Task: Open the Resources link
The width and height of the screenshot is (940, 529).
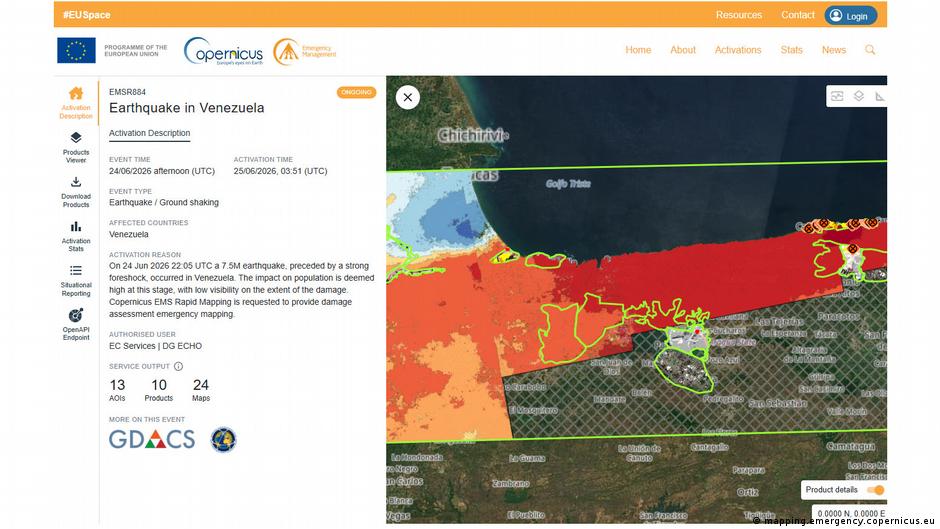Action: 739,15
